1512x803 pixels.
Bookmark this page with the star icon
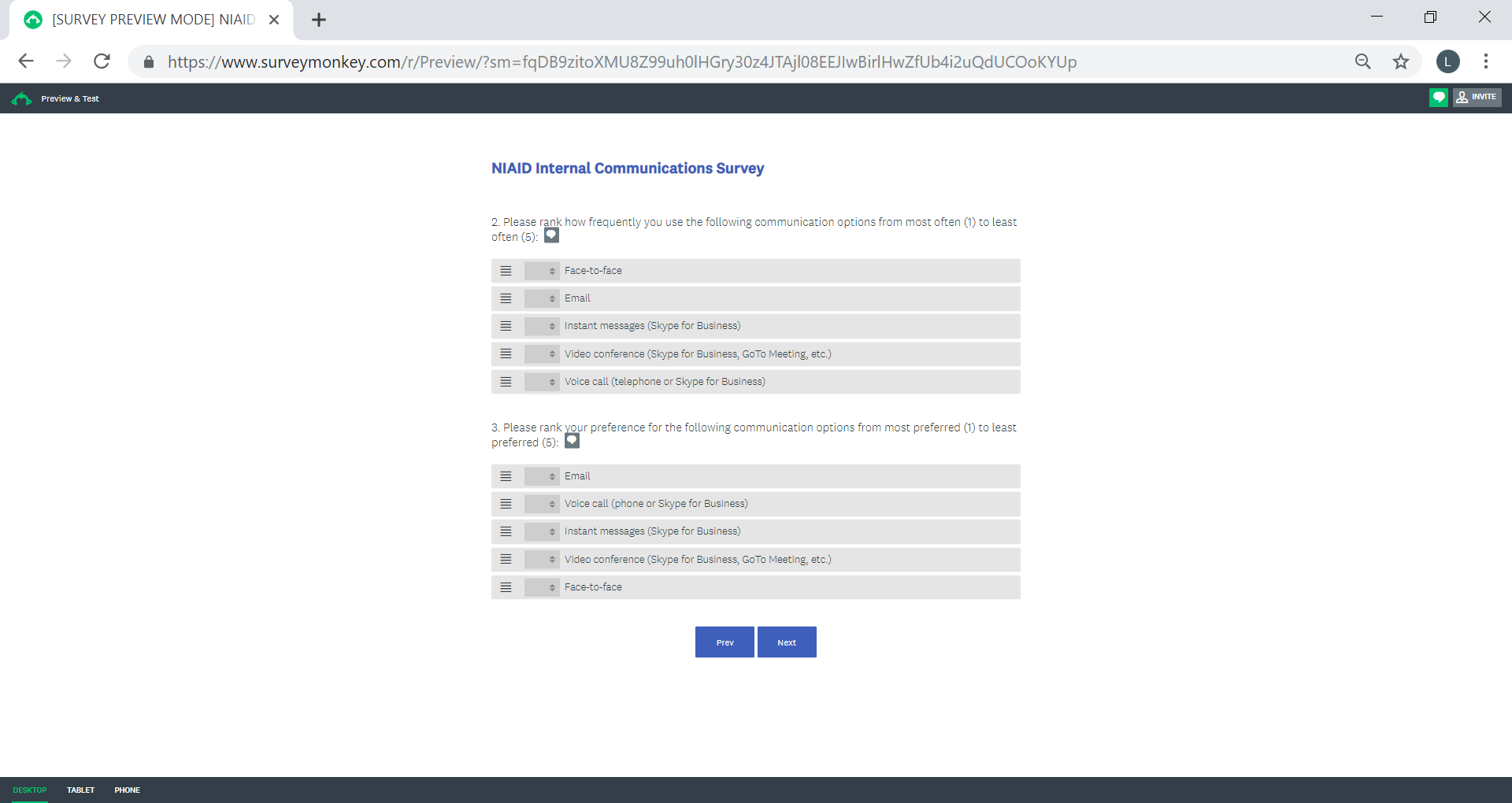tap(1400, 61)
